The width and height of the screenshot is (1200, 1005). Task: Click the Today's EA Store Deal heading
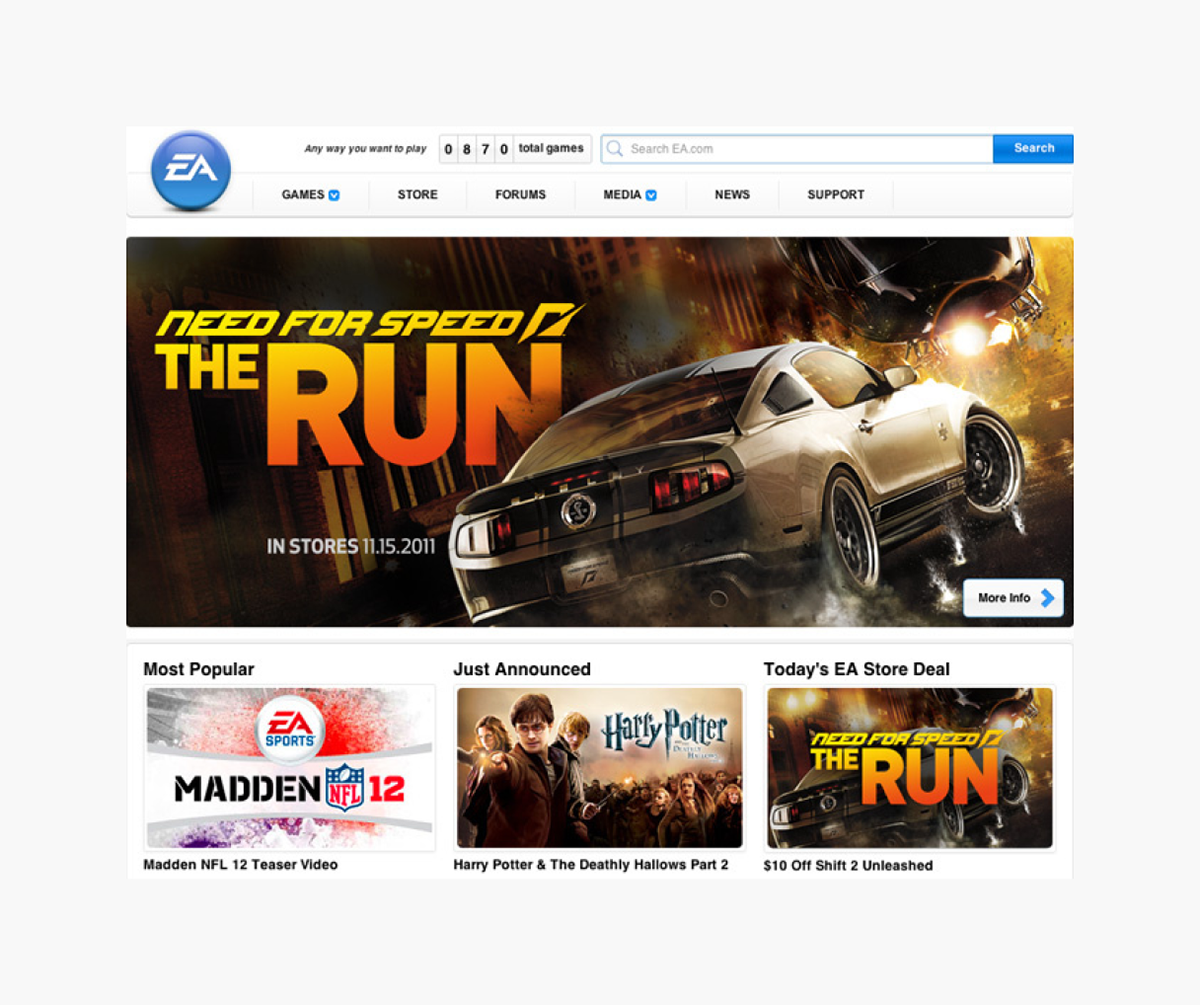(857, 670)
